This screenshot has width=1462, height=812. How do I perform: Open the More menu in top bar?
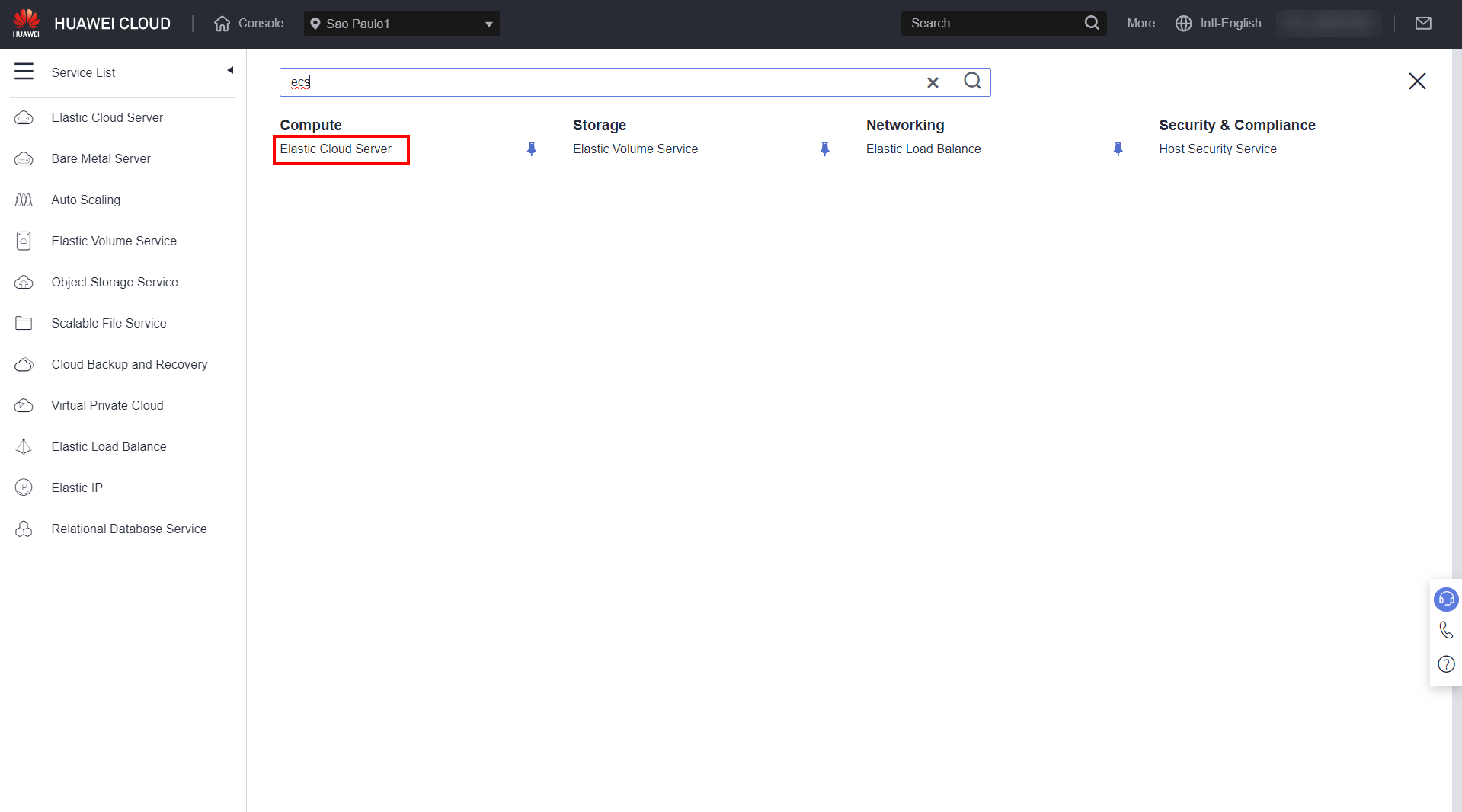click(x=1140, y=24)
